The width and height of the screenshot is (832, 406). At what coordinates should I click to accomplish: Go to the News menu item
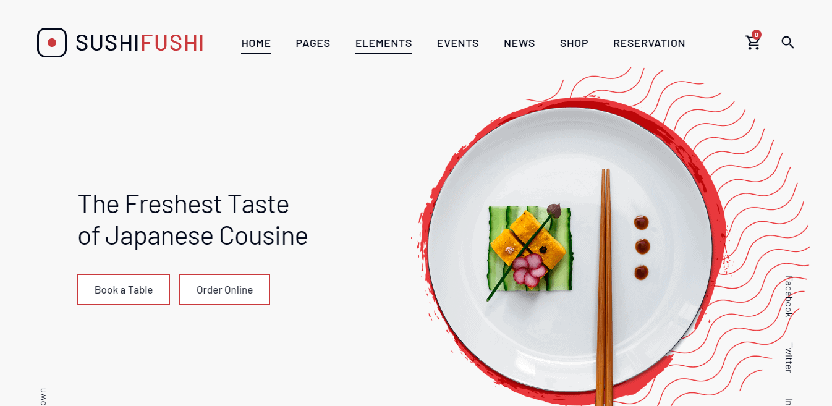[519, 44]
